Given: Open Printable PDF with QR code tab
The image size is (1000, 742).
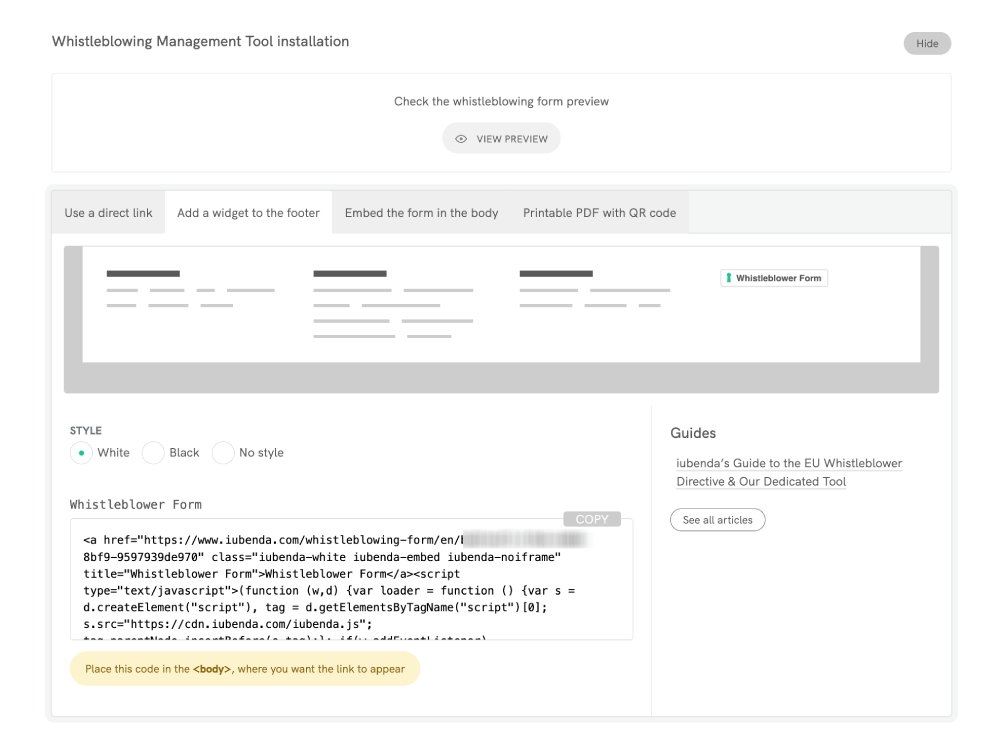Looking at the screenshot, I should pos(599,213).
